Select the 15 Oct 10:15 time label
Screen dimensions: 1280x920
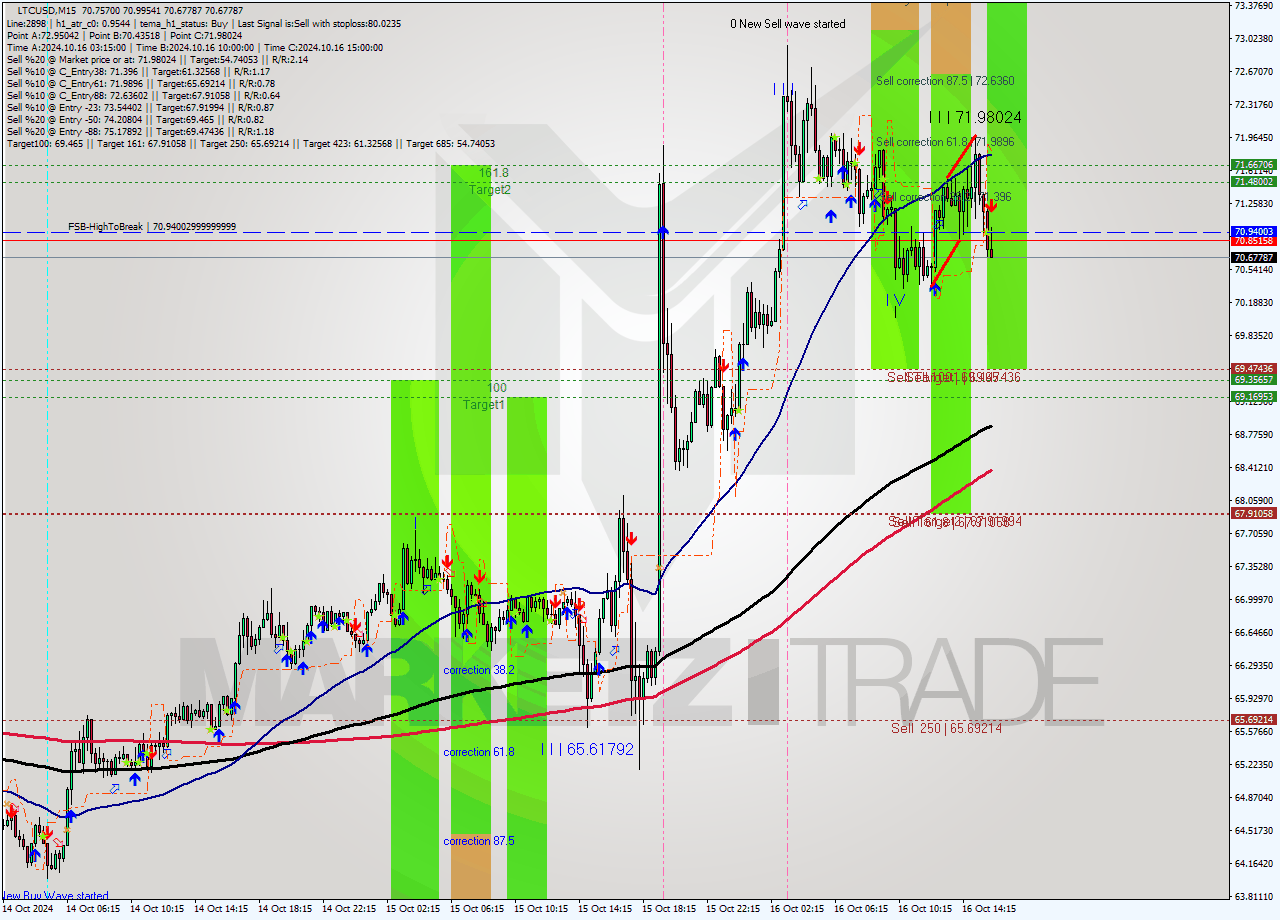click(541, 909)
